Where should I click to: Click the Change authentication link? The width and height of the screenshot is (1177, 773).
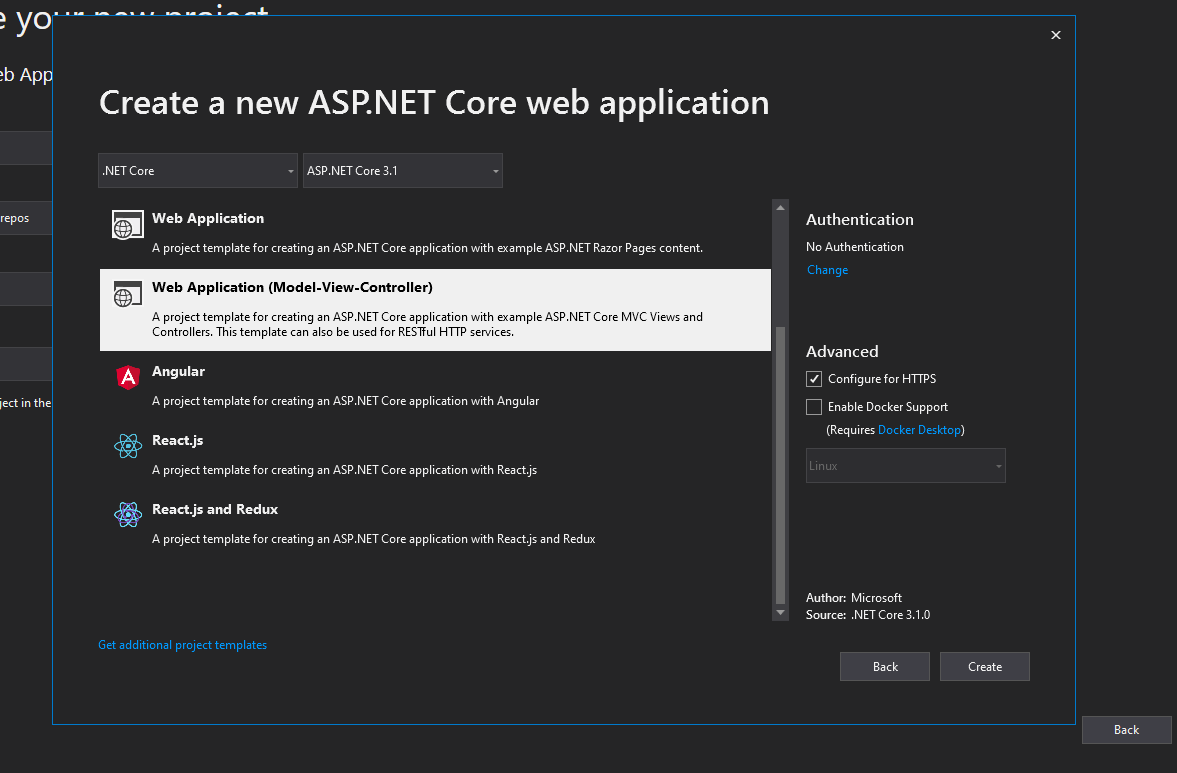pyautogui.click(x=827, y=269)
